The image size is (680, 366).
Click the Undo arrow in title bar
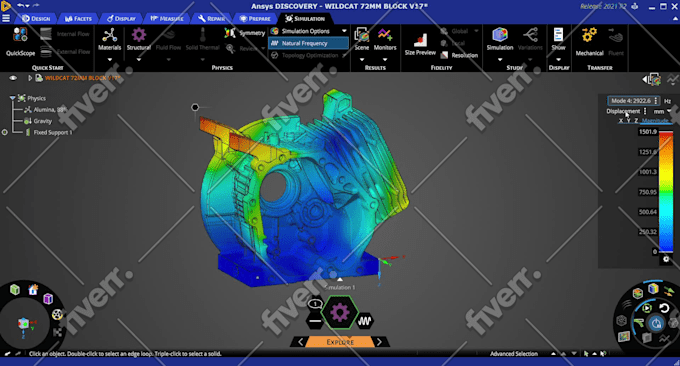click(x=20, y=6)
